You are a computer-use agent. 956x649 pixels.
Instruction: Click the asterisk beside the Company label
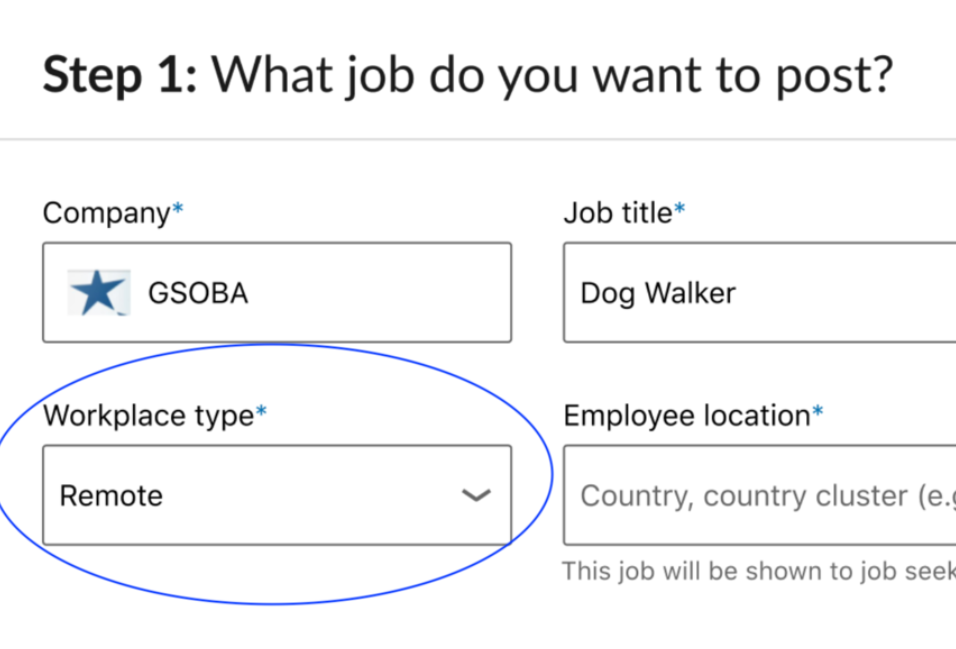[177, 209]
